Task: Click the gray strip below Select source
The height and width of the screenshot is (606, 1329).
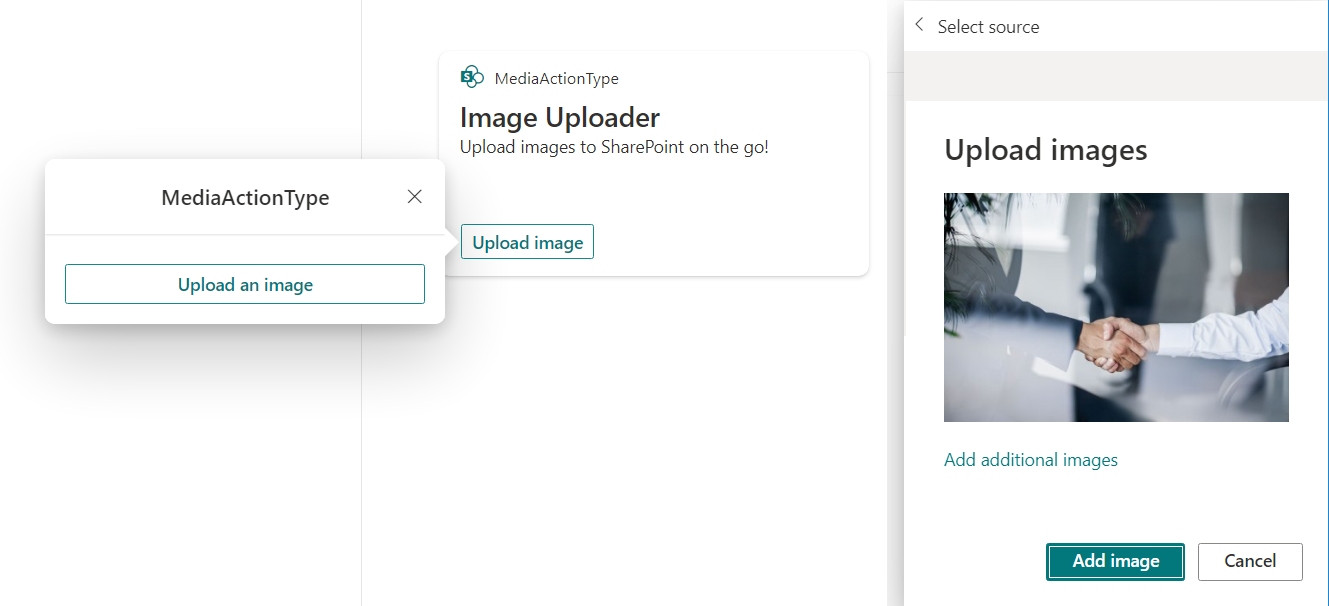Action: coord(1116,76)
